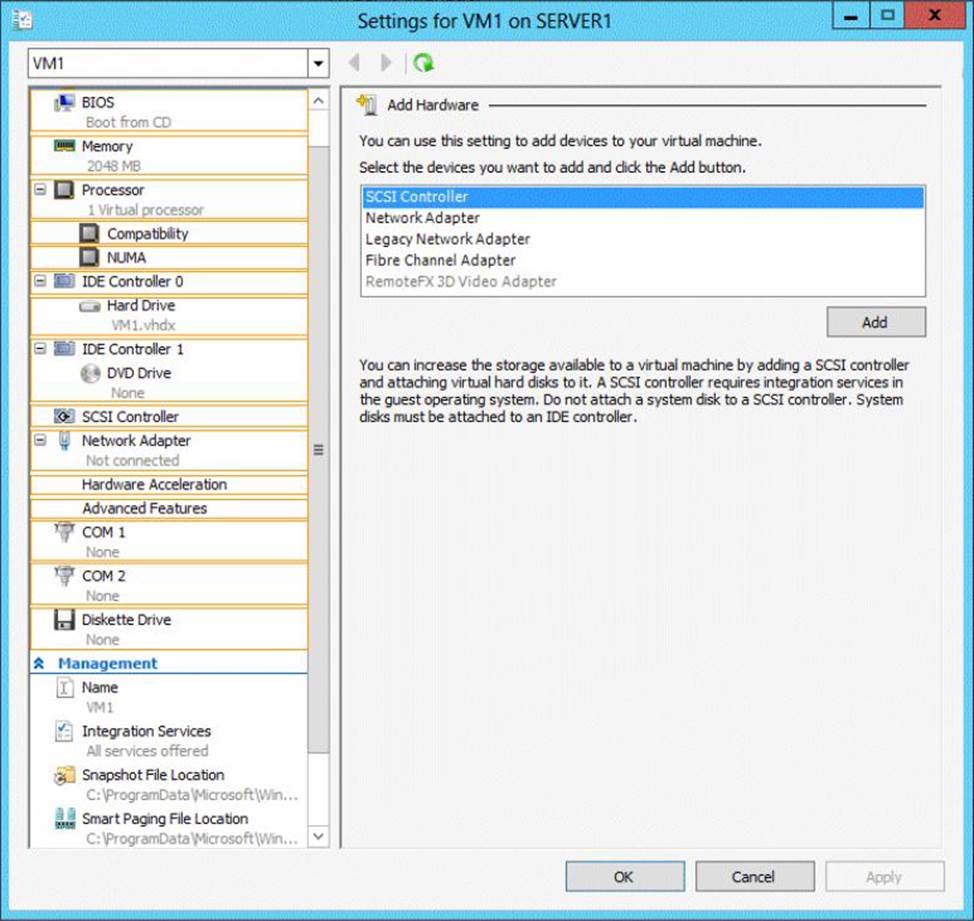
Task: Click the OK button
Action: [x=624, y=877]
